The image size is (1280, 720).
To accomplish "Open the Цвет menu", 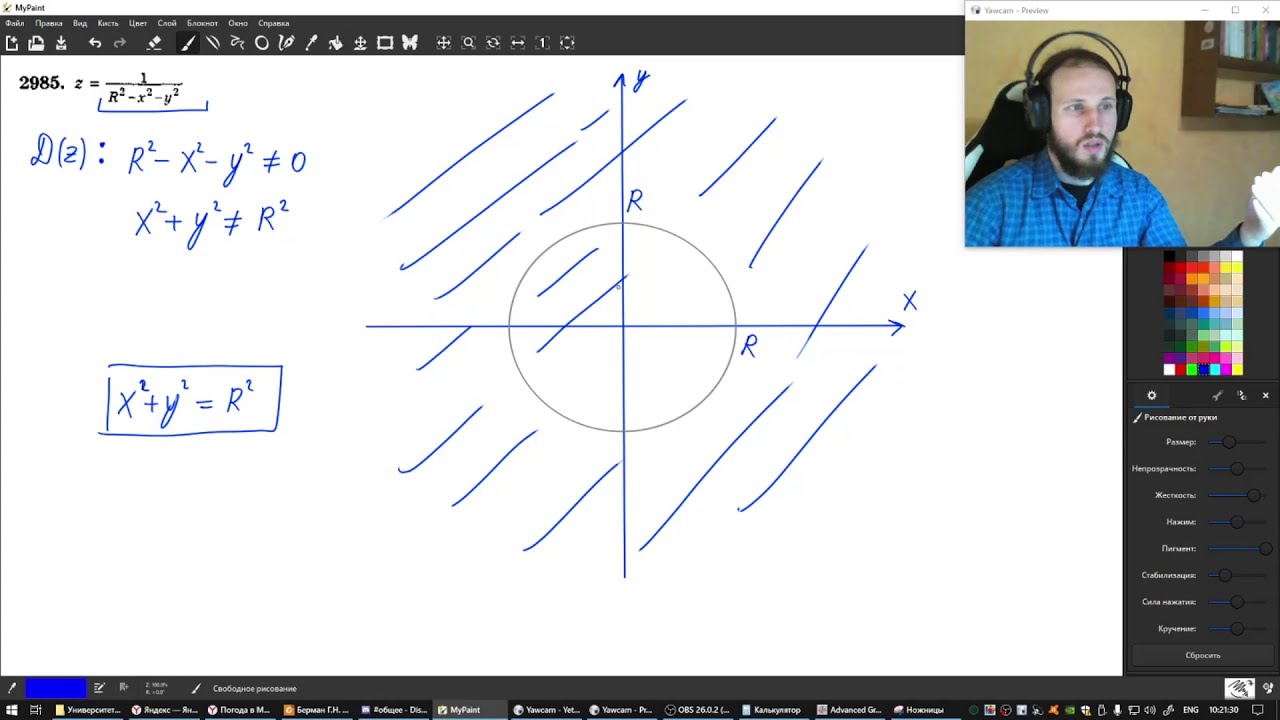I will [138, 23].
